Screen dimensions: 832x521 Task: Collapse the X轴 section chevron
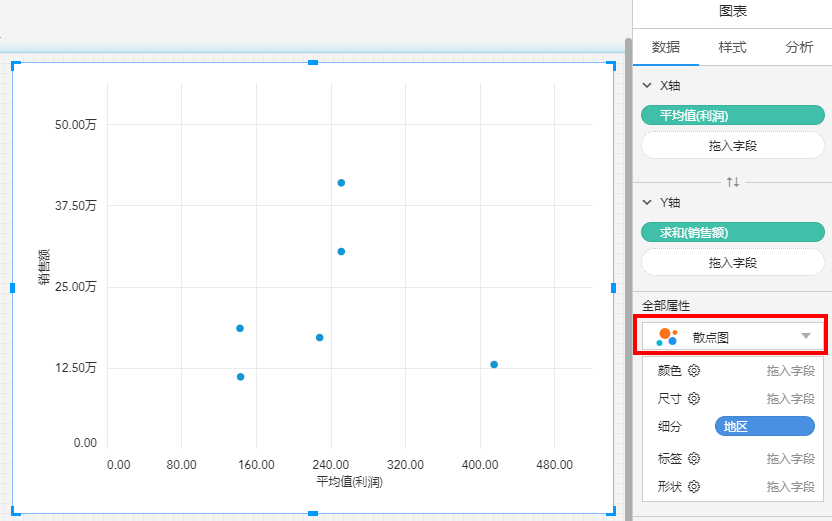pyautogui.click(x=646, y=86)
